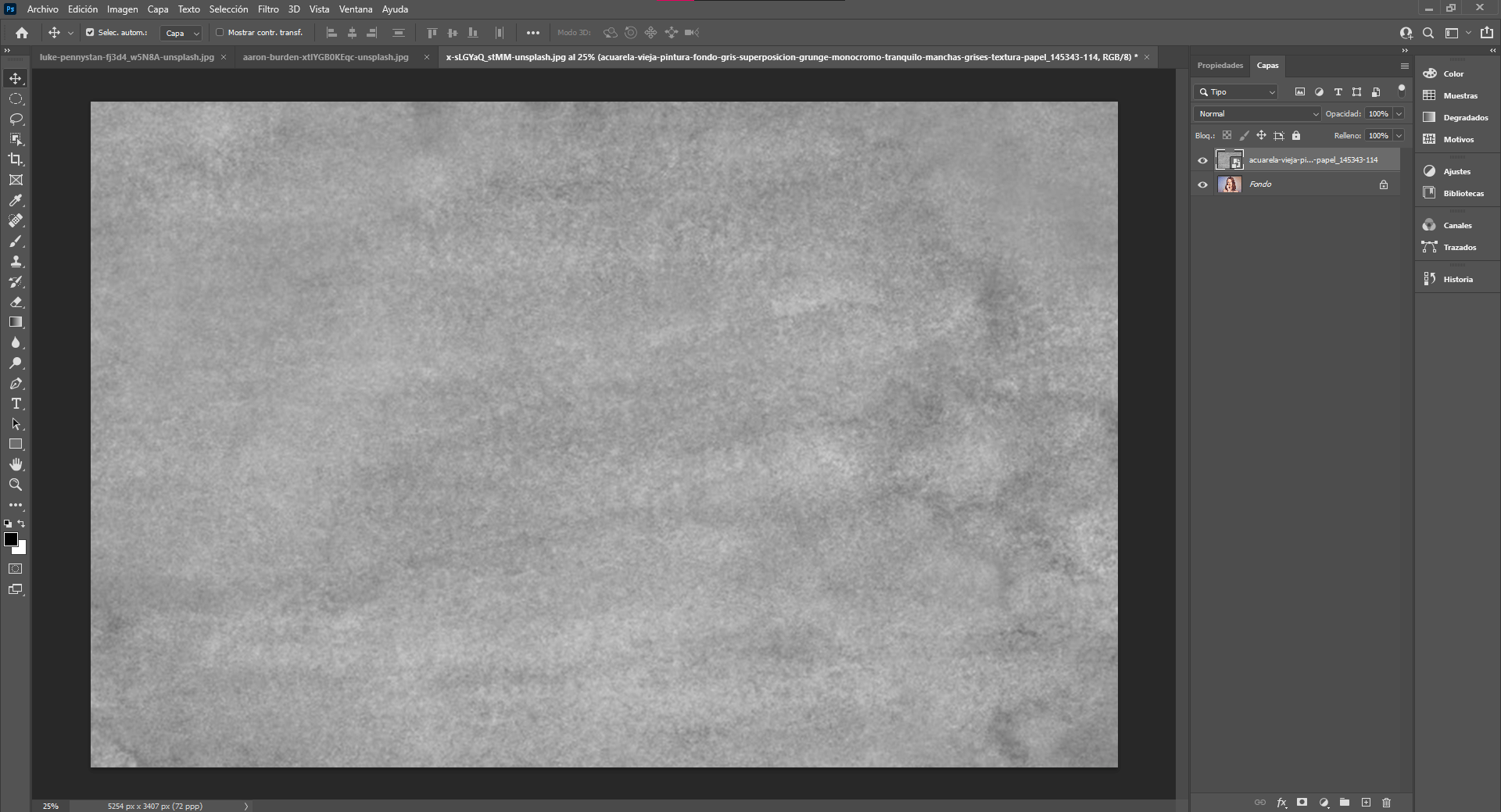This screenshot has width=1501, height=812.
Task: Open the Historia panel
Action: 1457,278
